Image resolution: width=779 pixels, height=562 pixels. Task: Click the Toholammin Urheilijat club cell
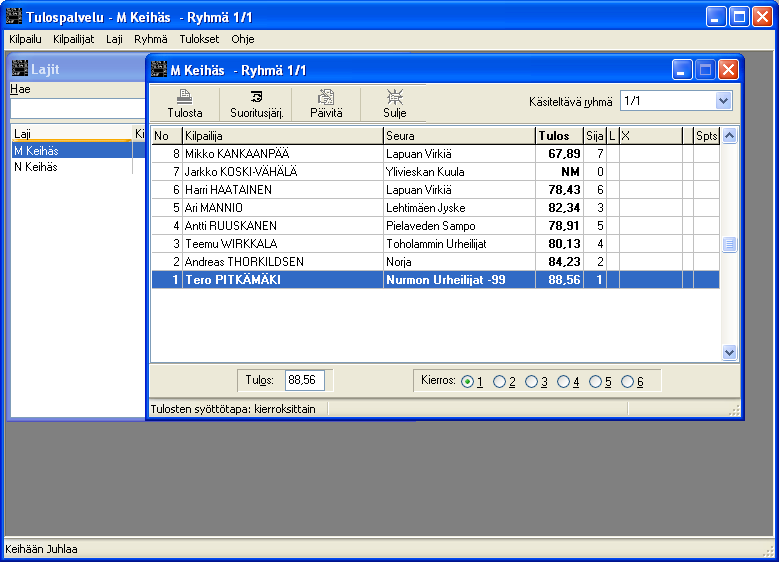click(x=460, y=243)
